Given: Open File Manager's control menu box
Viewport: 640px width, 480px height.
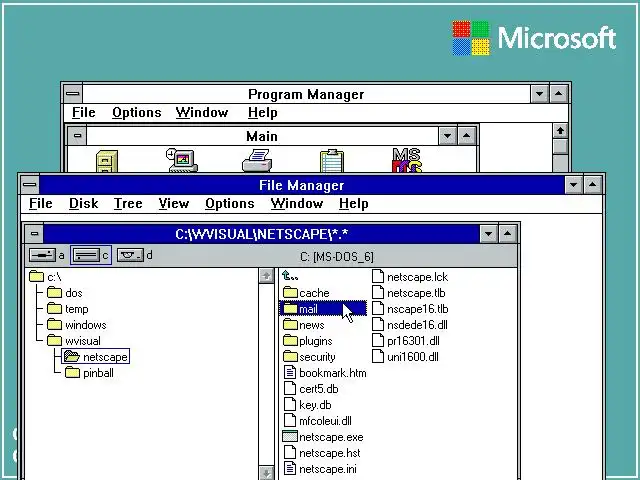Looking at the screenshot, I should (x=30, y=184).
